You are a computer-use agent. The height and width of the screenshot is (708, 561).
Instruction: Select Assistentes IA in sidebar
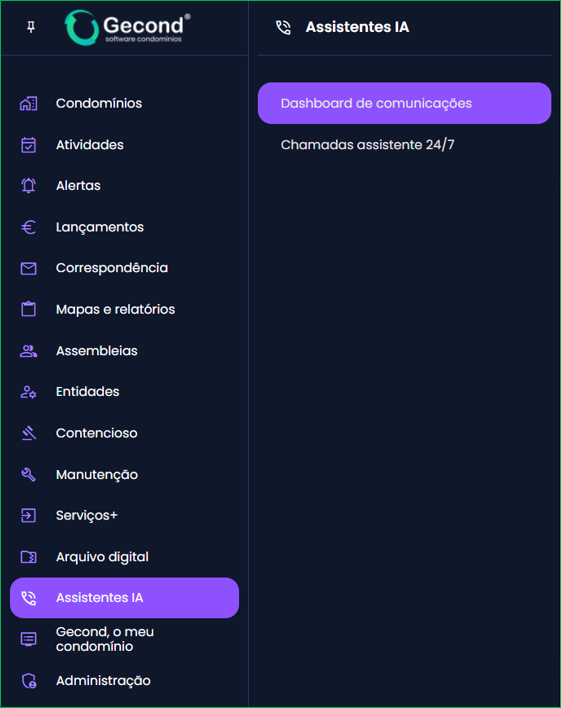[x=124, y=598]
